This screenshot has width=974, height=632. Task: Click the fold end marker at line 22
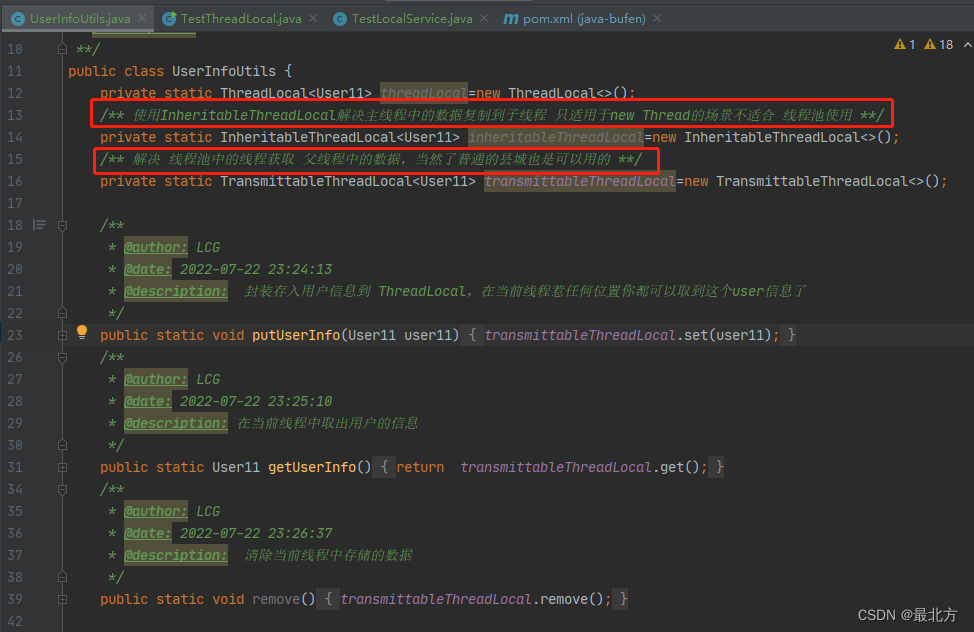tap(62, 313)
